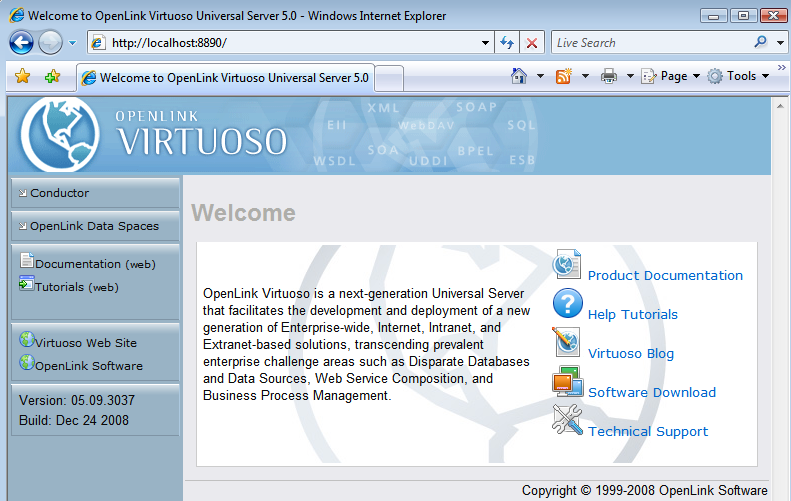Expand the OpenLink Data Spaces section
The image size is (791, 501).
click(x=93, y=226)
